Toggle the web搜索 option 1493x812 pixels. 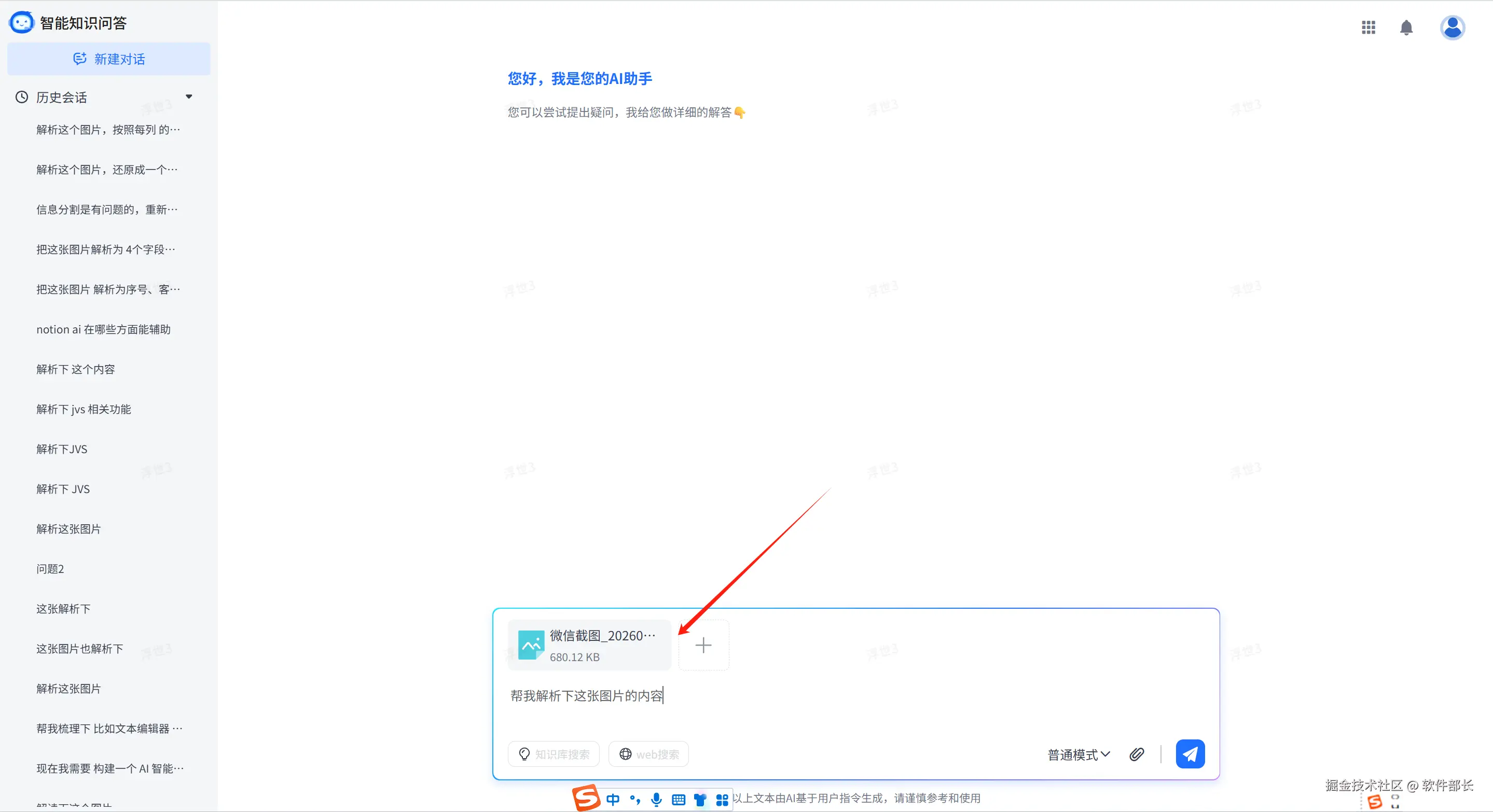[x=648, y=754]
